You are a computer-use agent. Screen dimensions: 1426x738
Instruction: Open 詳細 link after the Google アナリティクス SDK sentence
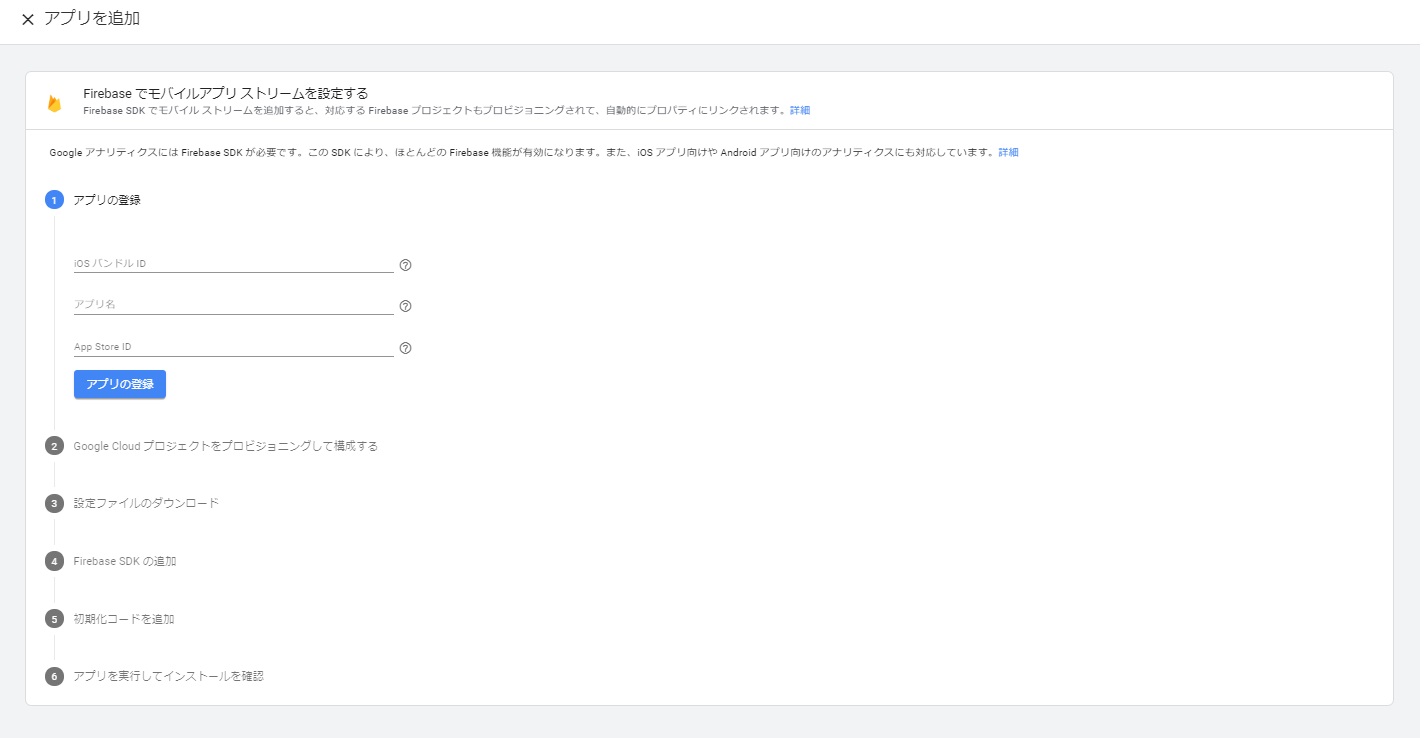coord(1008,152)
